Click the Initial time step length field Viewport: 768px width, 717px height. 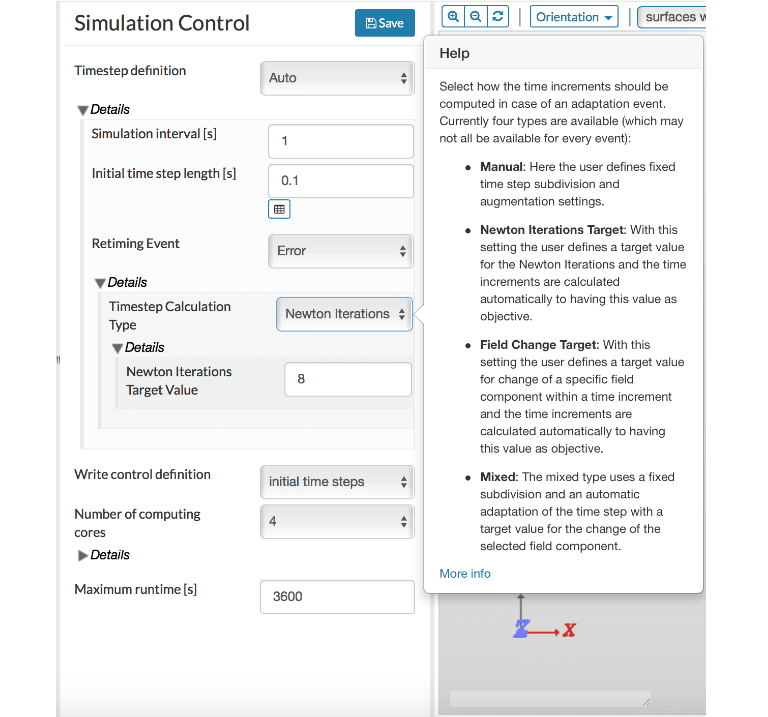point(340,181)
